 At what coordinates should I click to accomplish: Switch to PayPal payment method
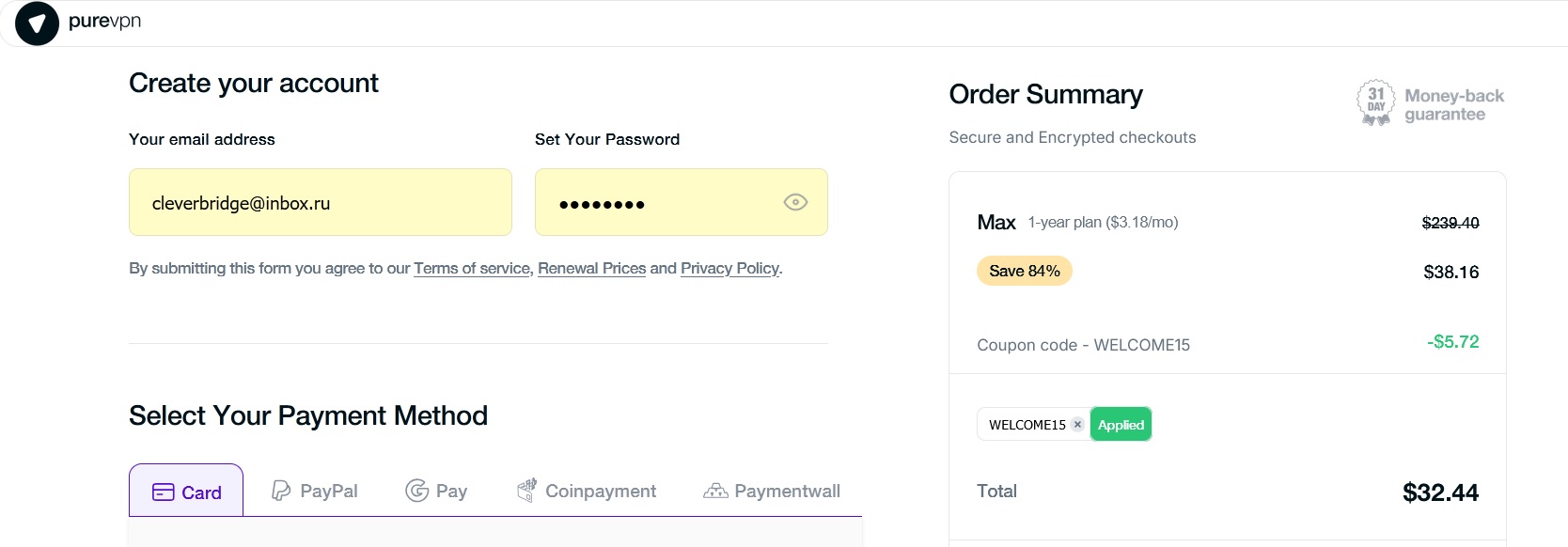(328, 491)
